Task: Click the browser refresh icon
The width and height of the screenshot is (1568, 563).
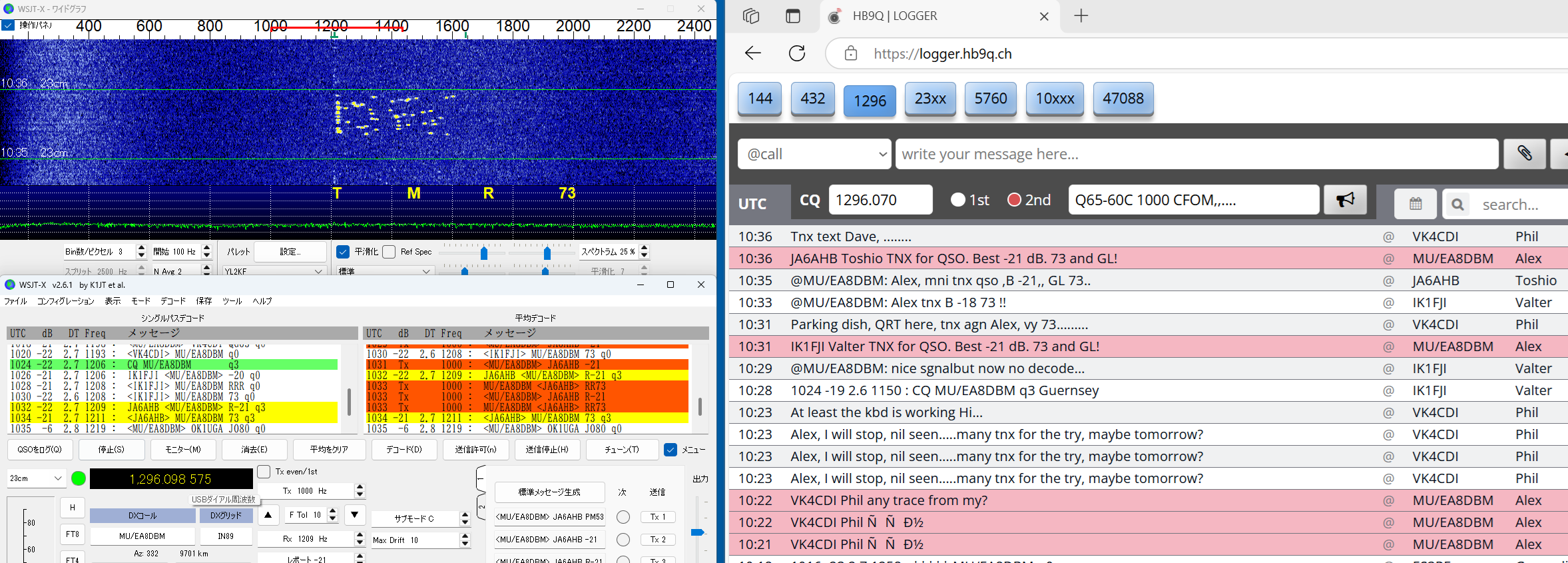Action: coord(797,53)
